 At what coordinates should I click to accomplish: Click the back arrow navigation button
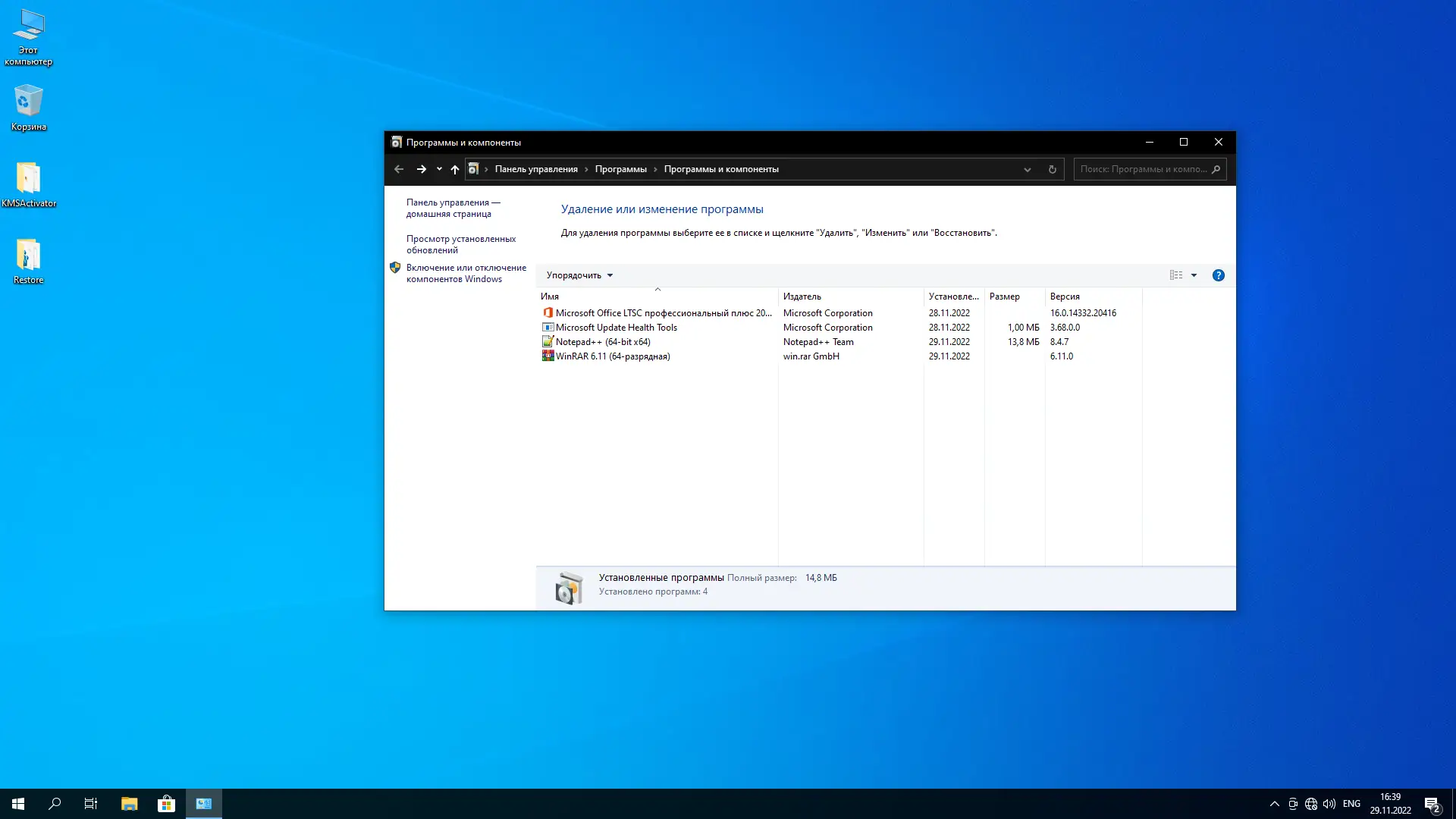coord(399,169)
